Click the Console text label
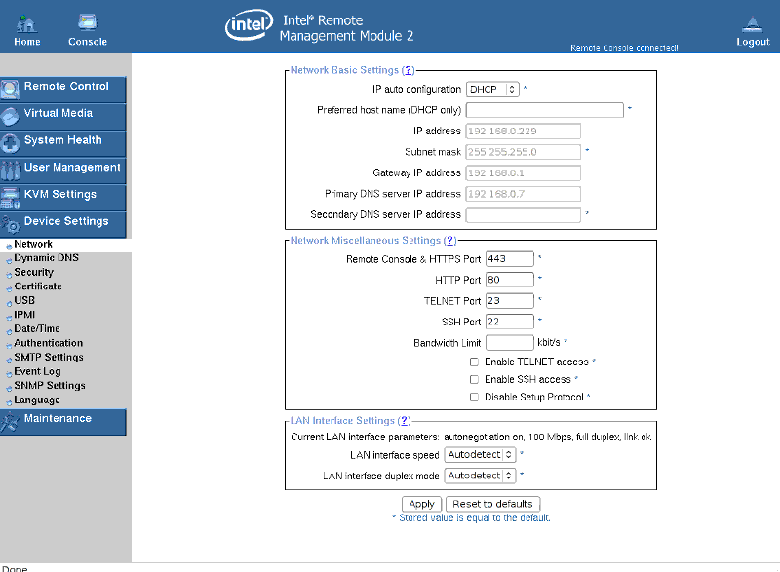 point(88,42)
